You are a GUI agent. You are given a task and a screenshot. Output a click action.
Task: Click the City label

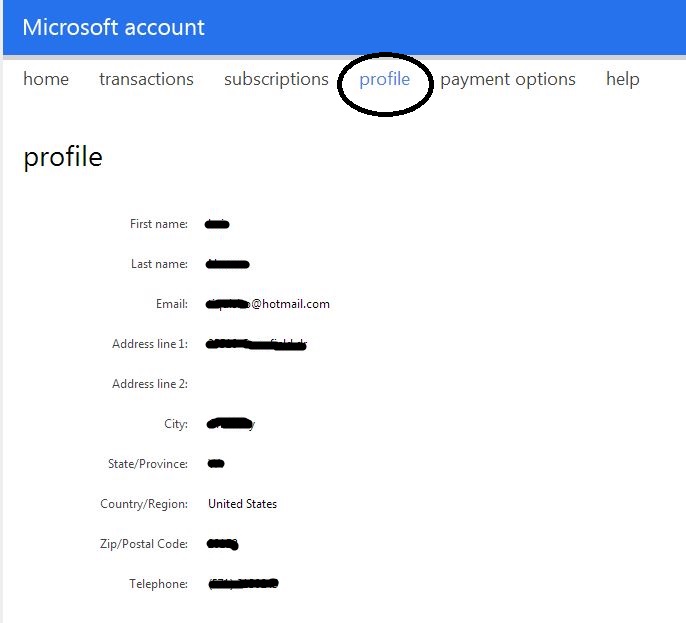tap(176, 424)
